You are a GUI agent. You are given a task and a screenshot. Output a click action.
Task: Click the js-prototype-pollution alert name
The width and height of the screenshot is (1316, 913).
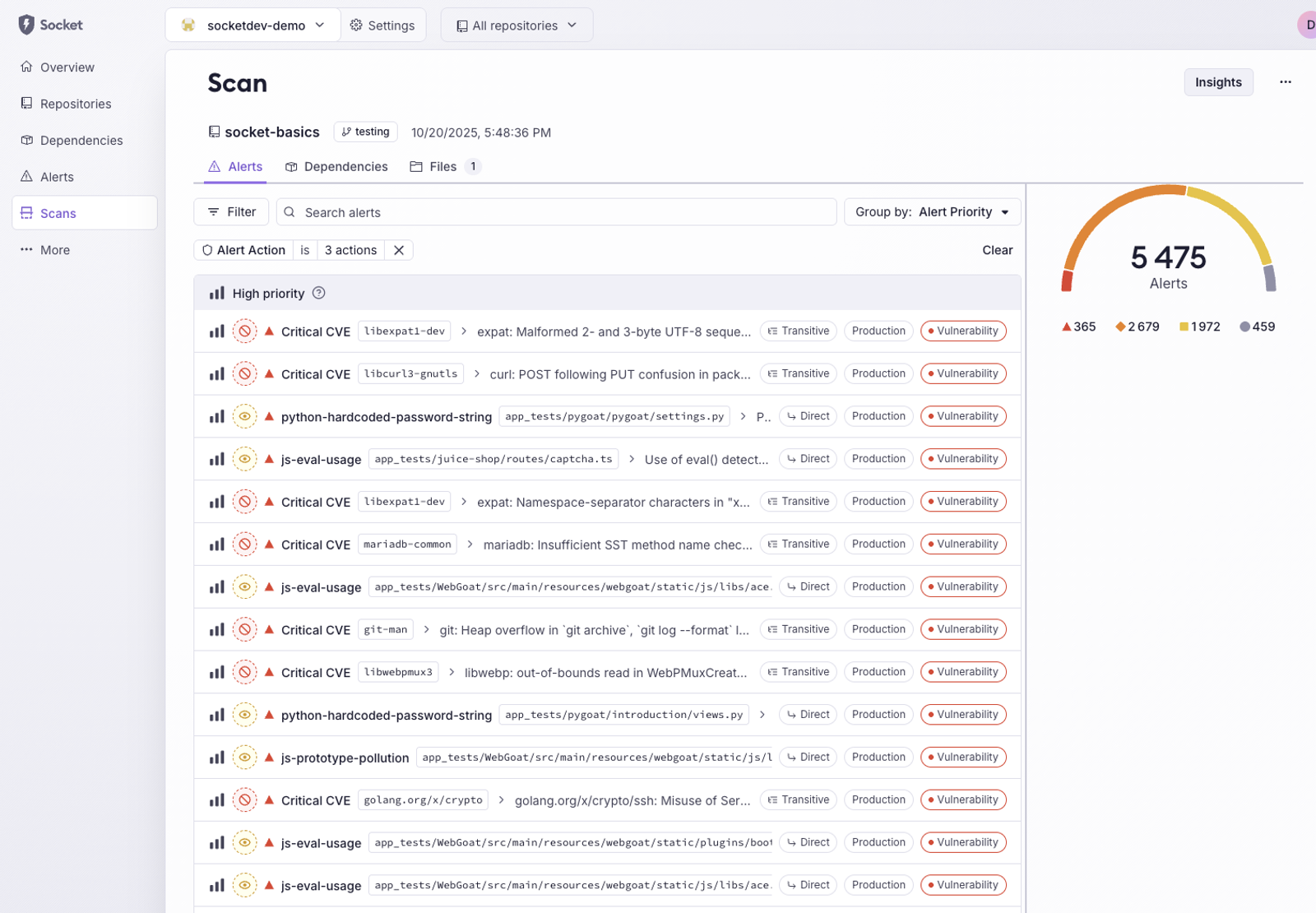[x=345, y=758]
